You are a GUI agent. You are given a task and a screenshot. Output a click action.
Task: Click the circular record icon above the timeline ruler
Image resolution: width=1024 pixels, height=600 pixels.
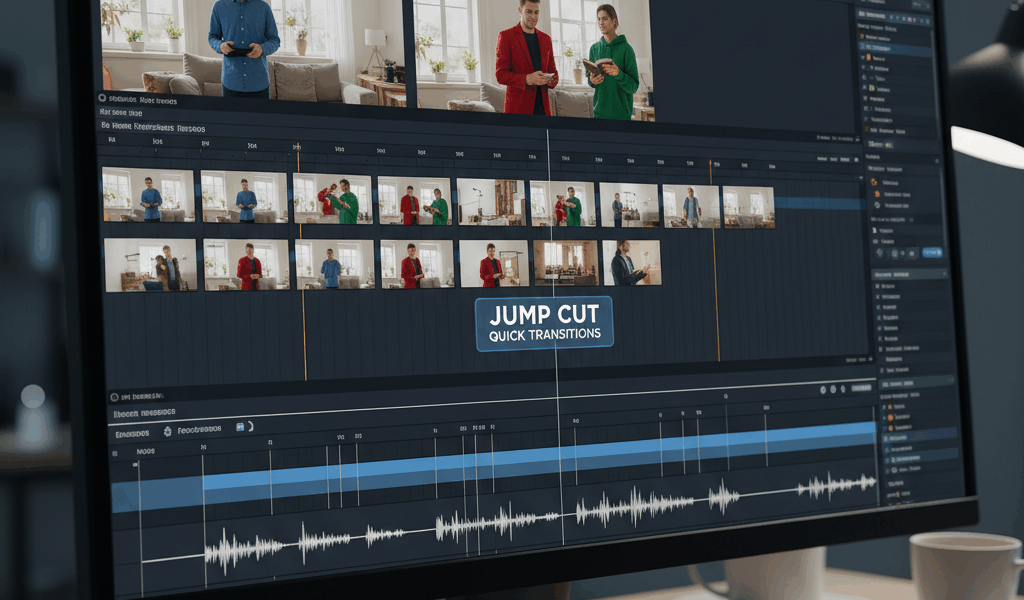103,97
